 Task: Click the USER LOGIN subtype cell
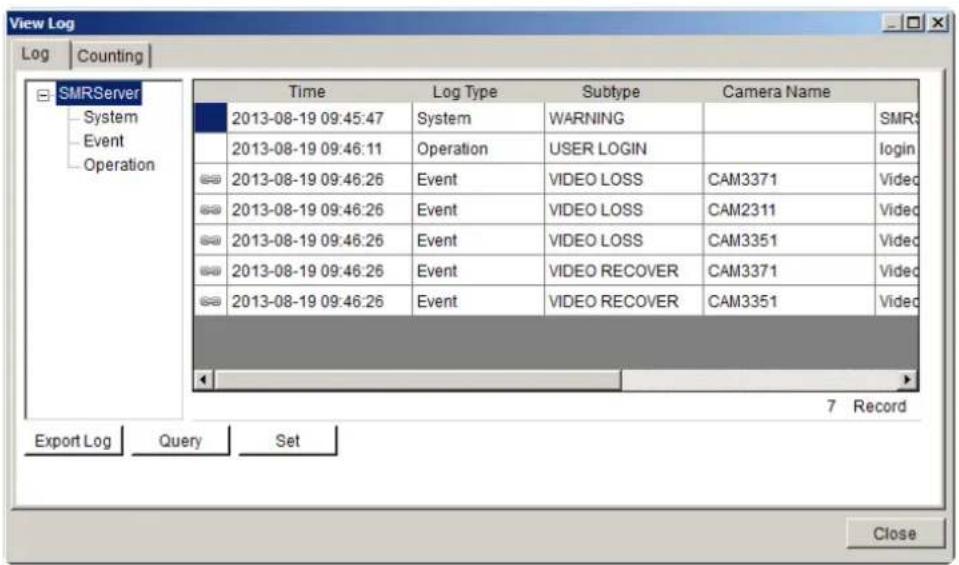[x=623, y=149]
